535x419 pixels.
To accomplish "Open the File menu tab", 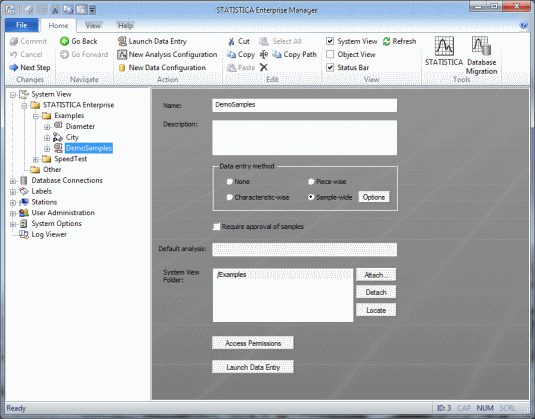I will coord(21,25).
